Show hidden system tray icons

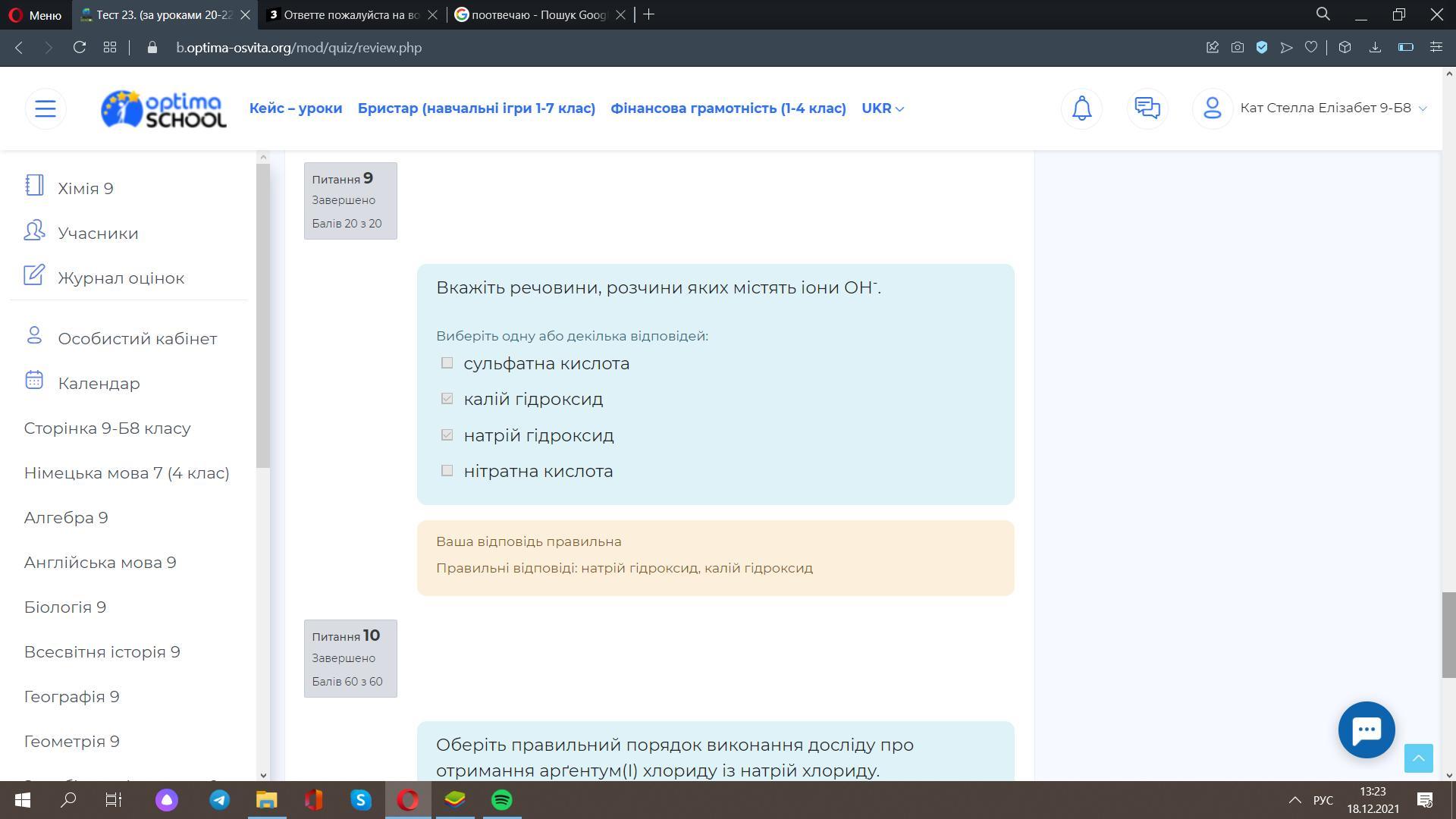click(x=1294, y=800)
